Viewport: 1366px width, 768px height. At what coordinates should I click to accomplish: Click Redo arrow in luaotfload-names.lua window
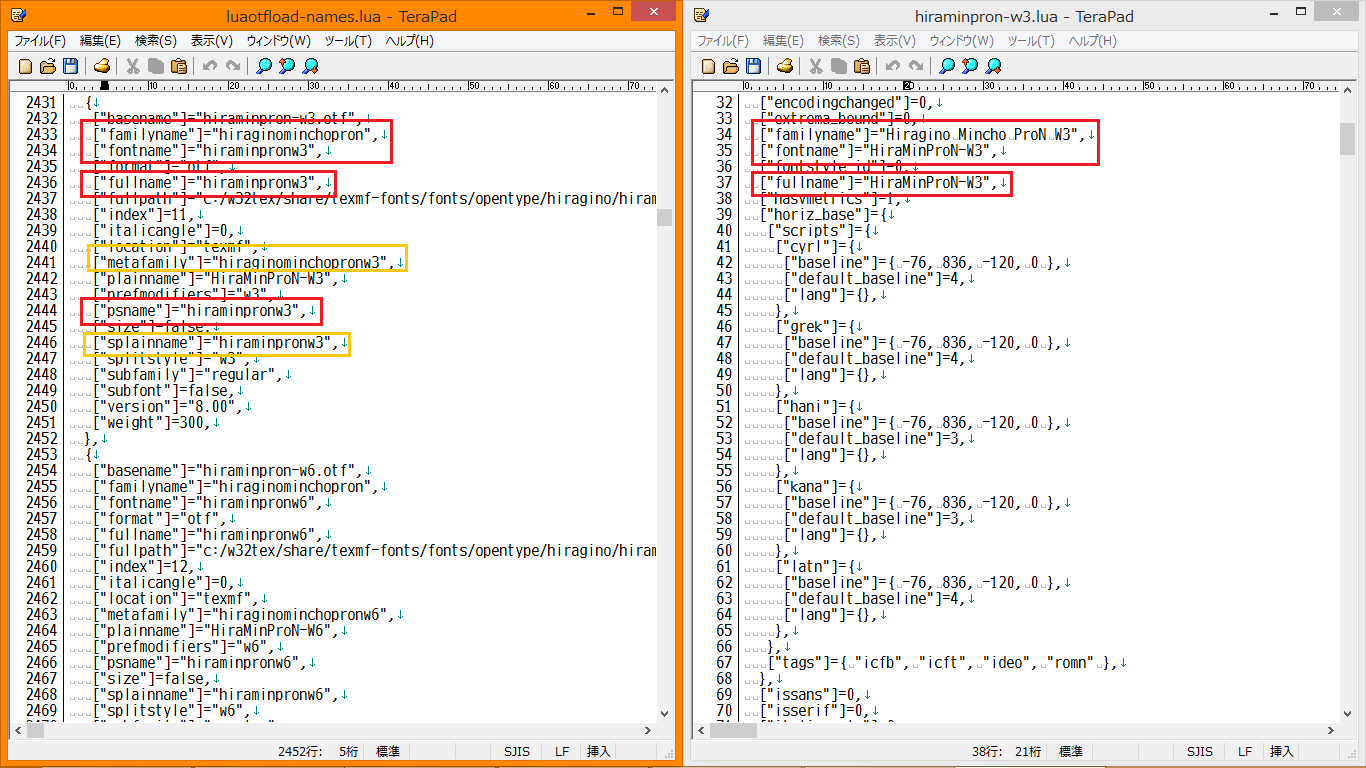point(232,66)
